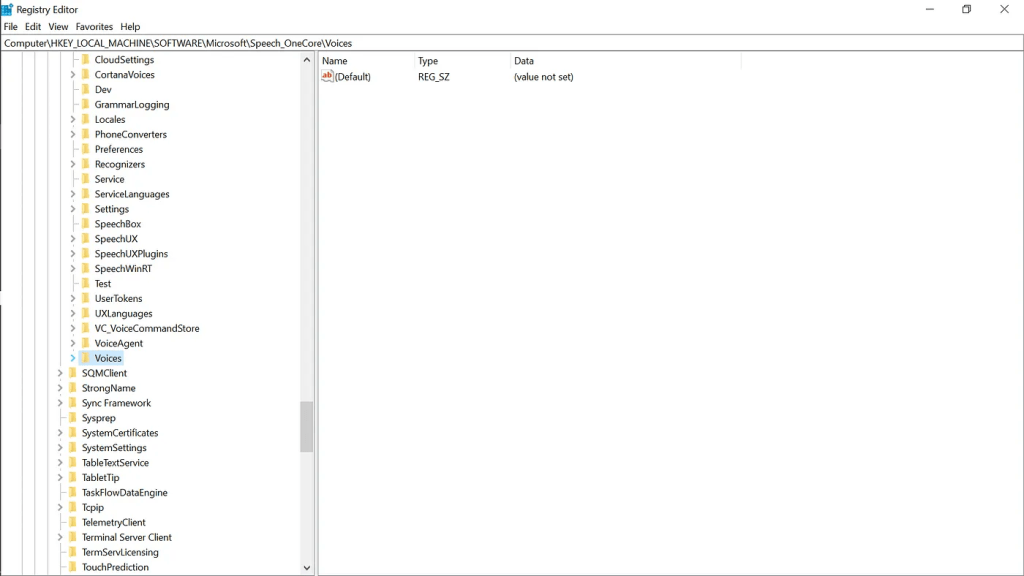Click the folder icon beside TelemetryClient
The height and width of the screenshot is (576, 1024).
point(72,523)
